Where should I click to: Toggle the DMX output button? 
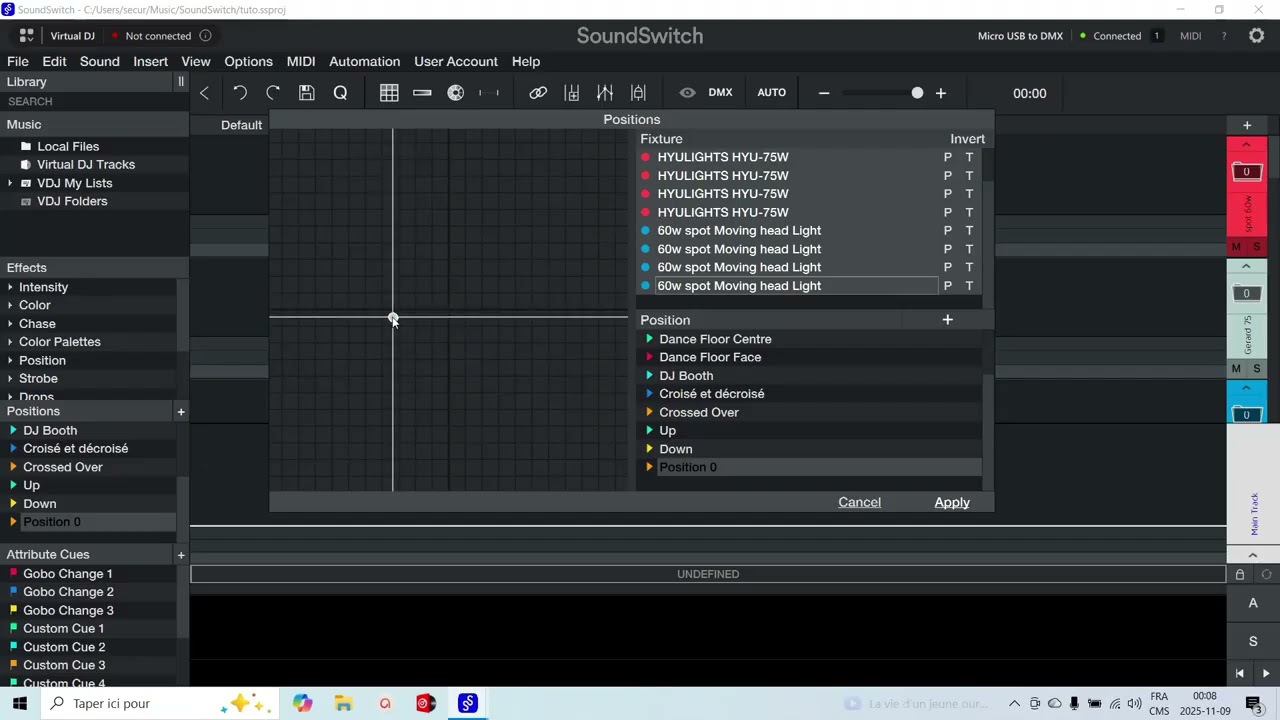tap(720, 93)
